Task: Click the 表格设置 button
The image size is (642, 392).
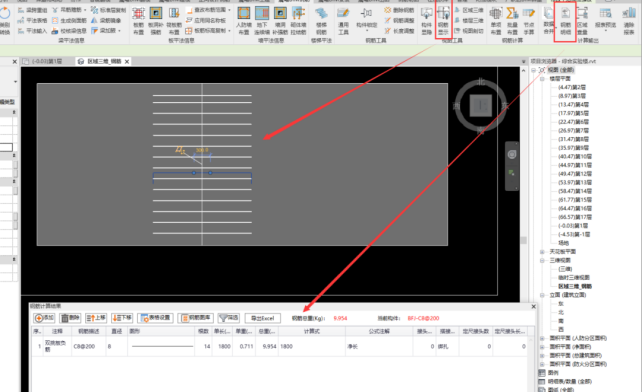Action: [156, 318]
